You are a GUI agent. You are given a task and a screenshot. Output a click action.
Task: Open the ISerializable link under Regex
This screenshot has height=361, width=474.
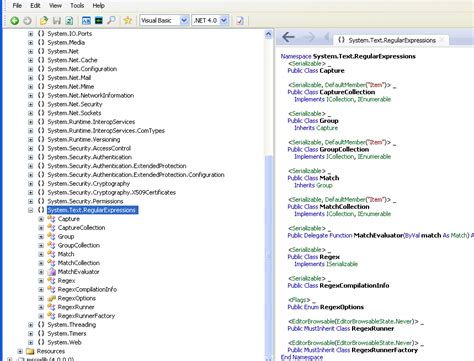342,264
